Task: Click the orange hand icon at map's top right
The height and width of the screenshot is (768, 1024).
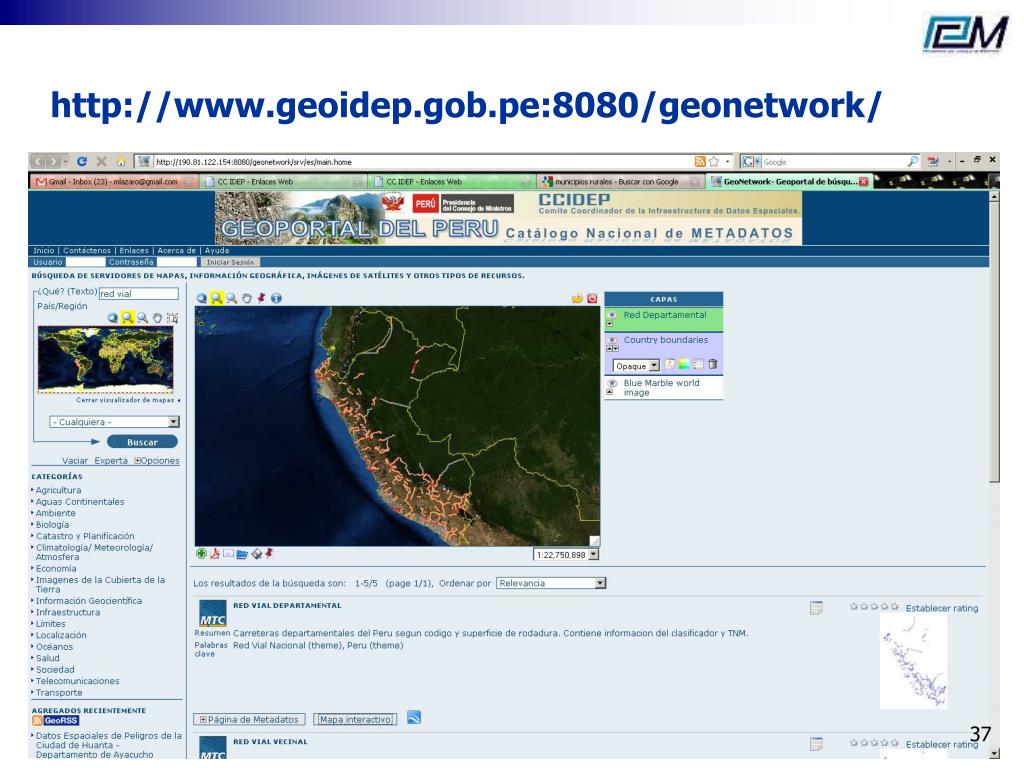Action: pos(577,298)
